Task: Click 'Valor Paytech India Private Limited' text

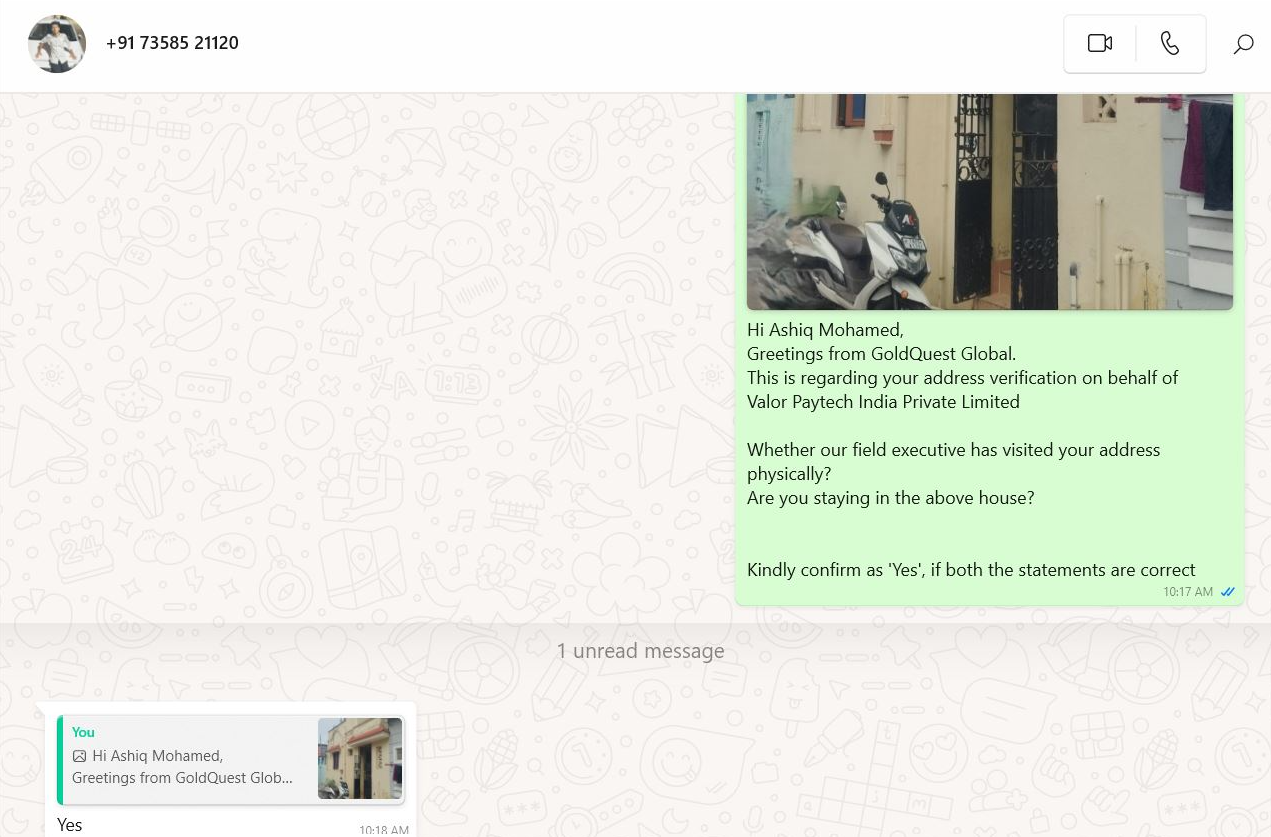Action: 883,401
